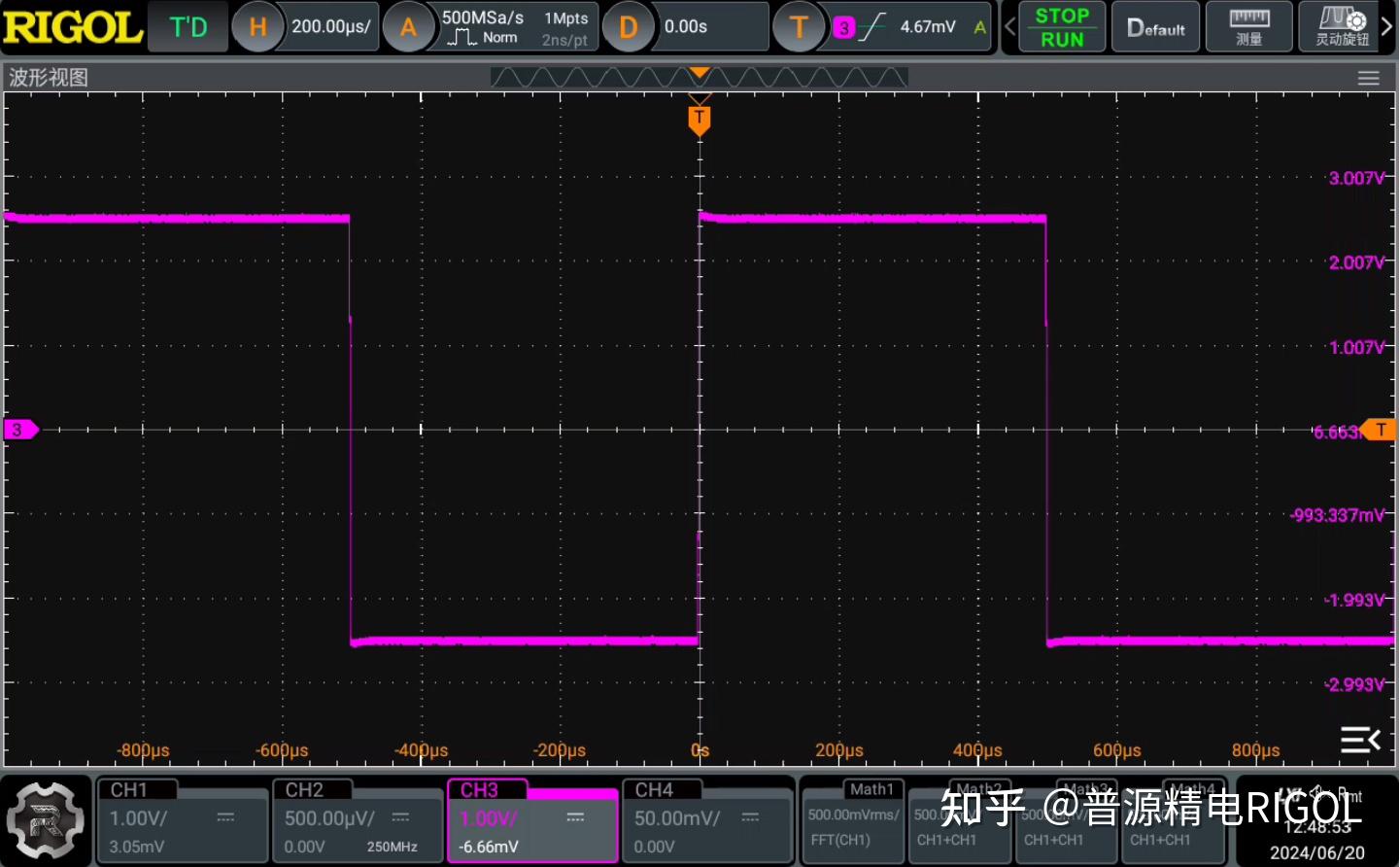The image size is (1400, 867).
Task: Open the trigger T settings icon
Action: pyautogui.click(x=800, y=27)
